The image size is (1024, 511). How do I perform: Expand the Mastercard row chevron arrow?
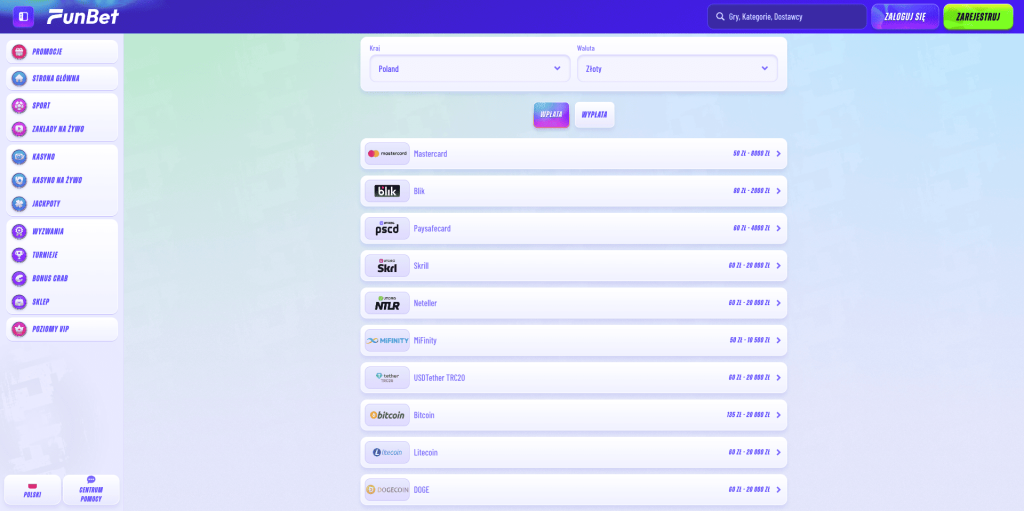pyautogui.click(x=778, y=154)
